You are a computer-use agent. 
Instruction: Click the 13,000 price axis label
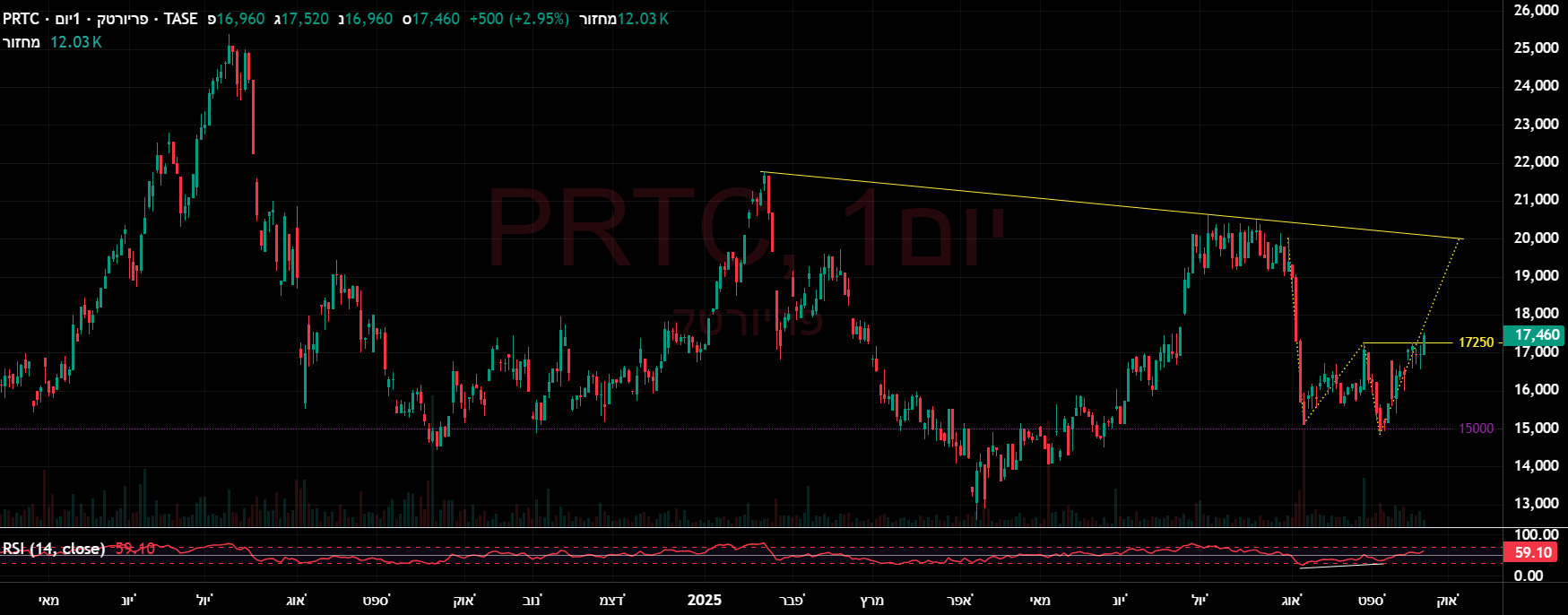pos(1537,503)
